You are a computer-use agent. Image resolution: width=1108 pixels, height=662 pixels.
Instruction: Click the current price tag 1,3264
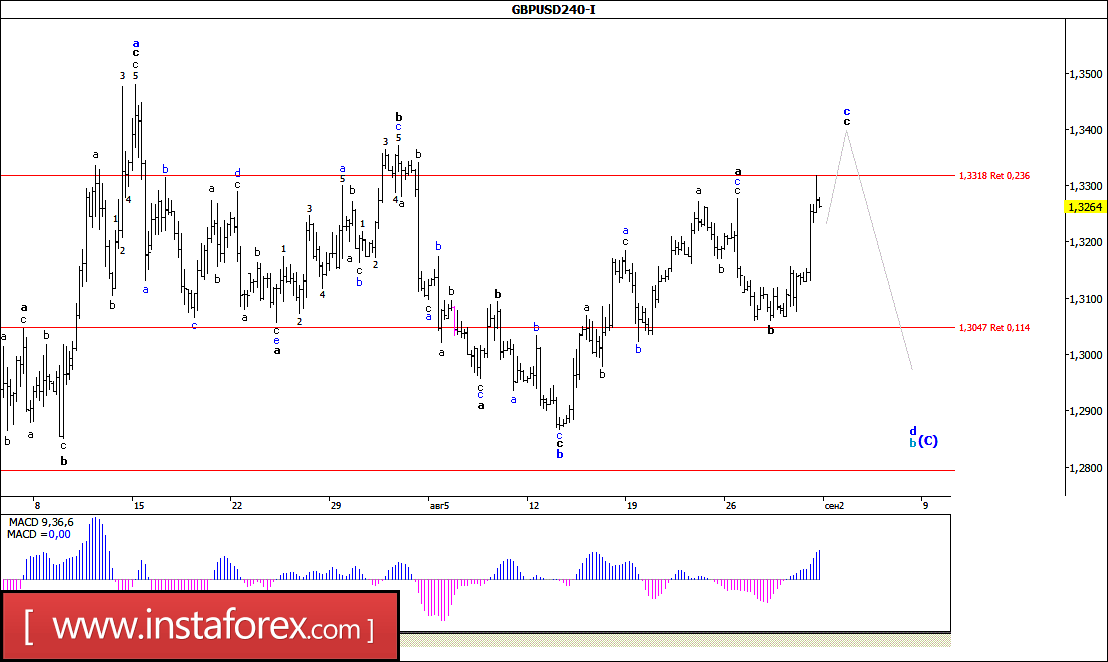1085,207
